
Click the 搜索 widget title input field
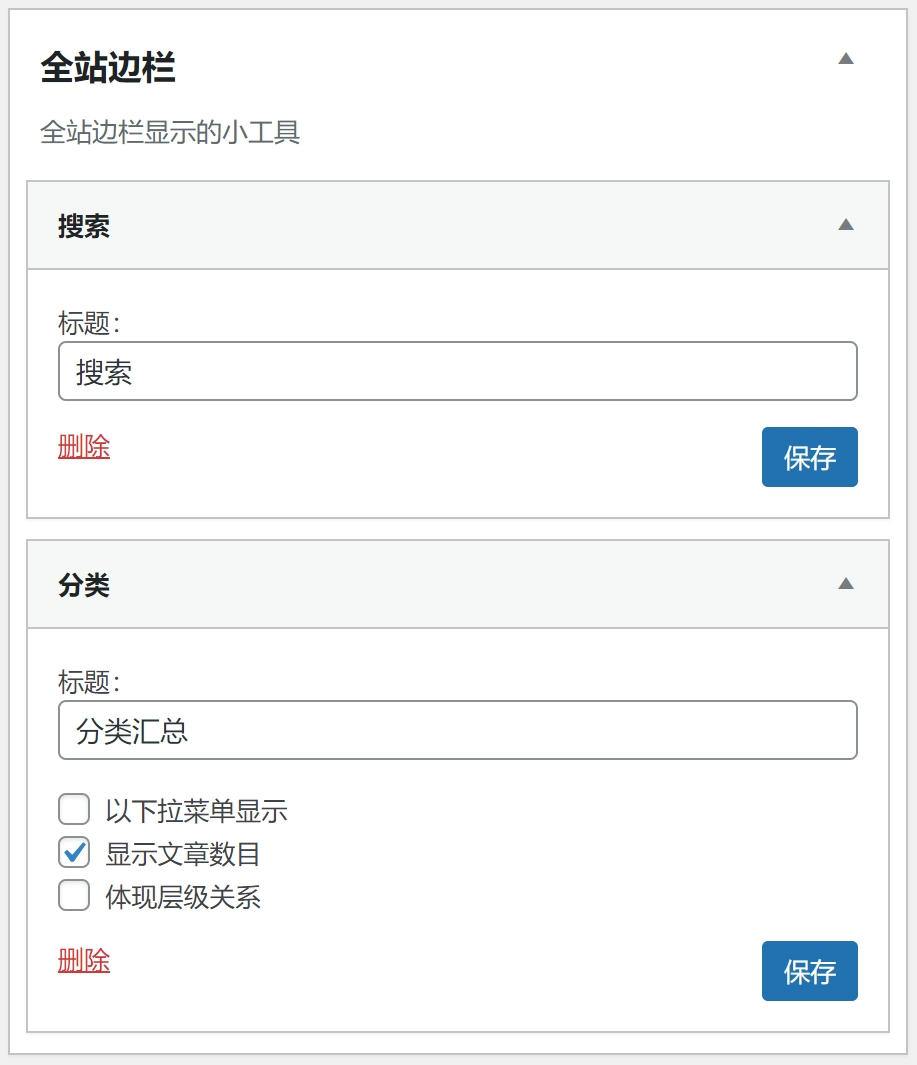[x=458, y=371]
